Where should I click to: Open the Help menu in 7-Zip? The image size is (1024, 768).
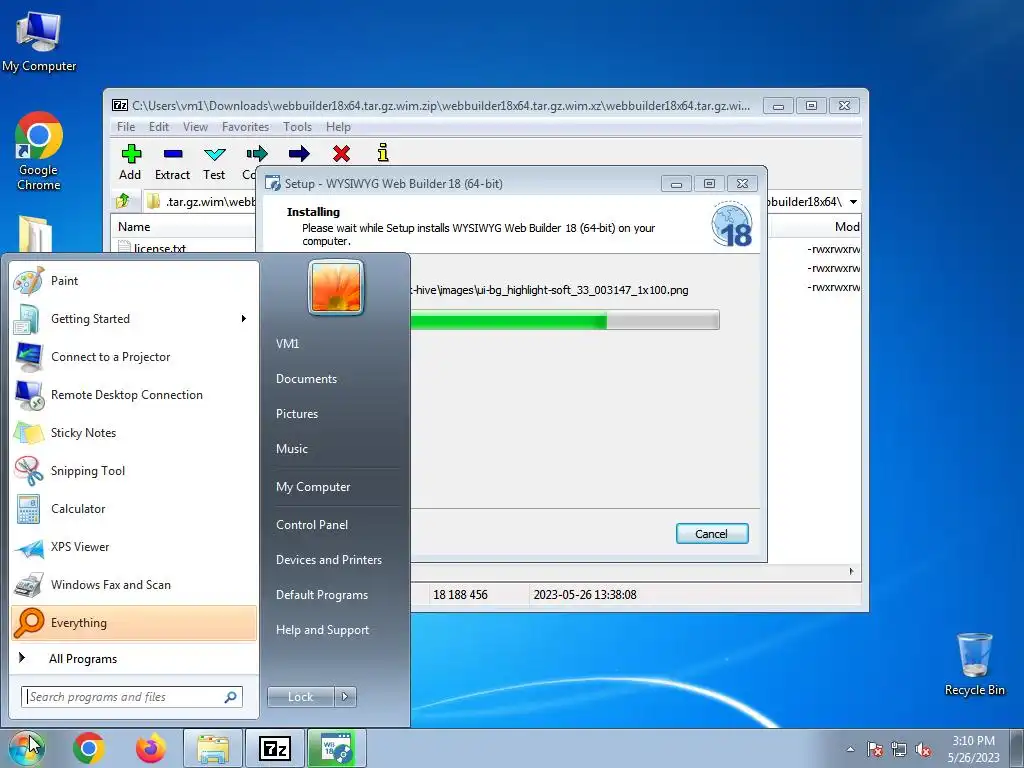[x=338, y=127]
